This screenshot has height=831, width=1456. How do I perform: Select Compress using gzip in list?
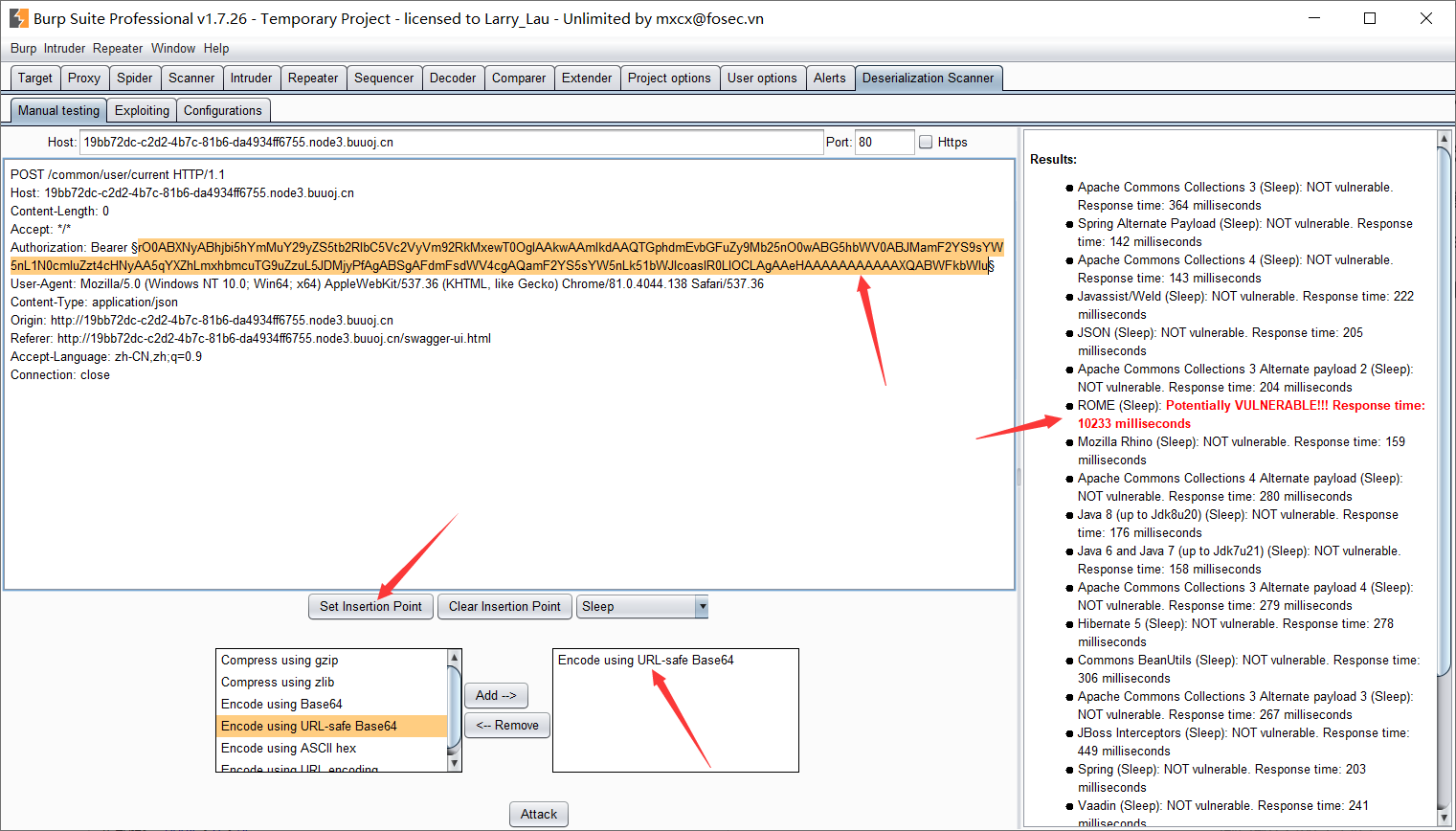(332, 661)
